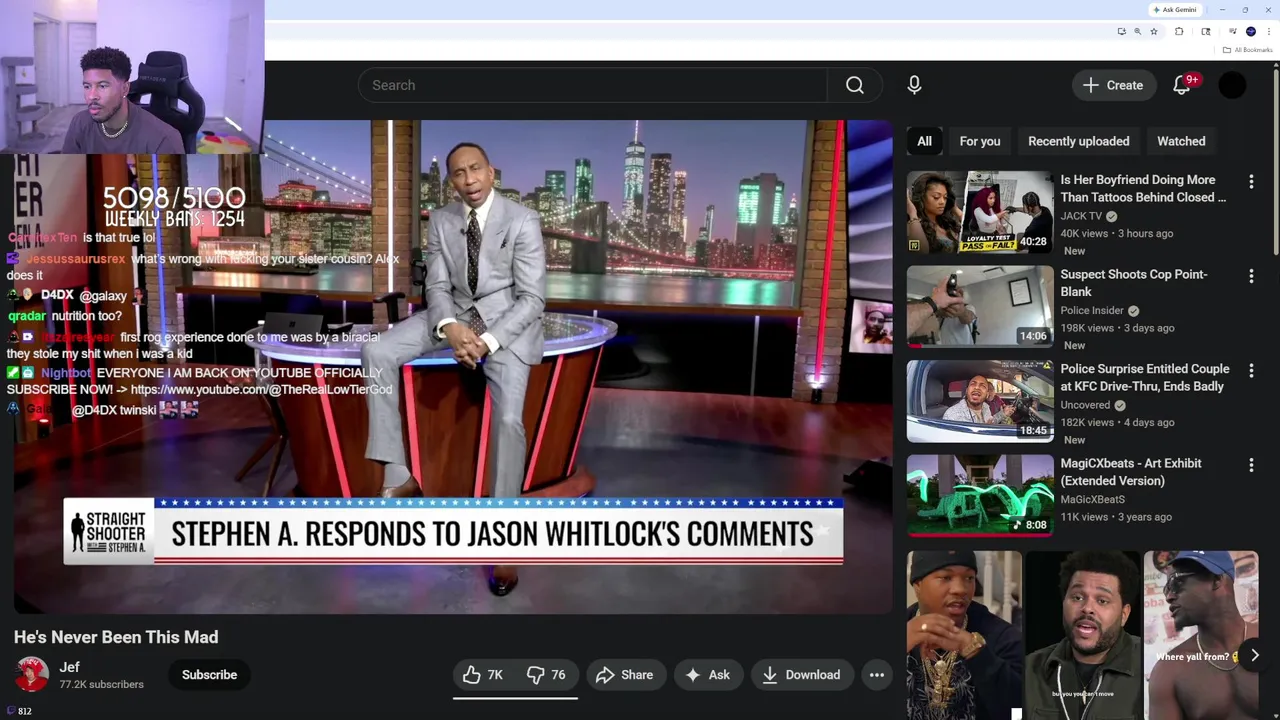Image resolution: width=1280 pixels, height=720 pixels.
Task: Click the Ask Gemini button in Chrome
Action: 1174,10
